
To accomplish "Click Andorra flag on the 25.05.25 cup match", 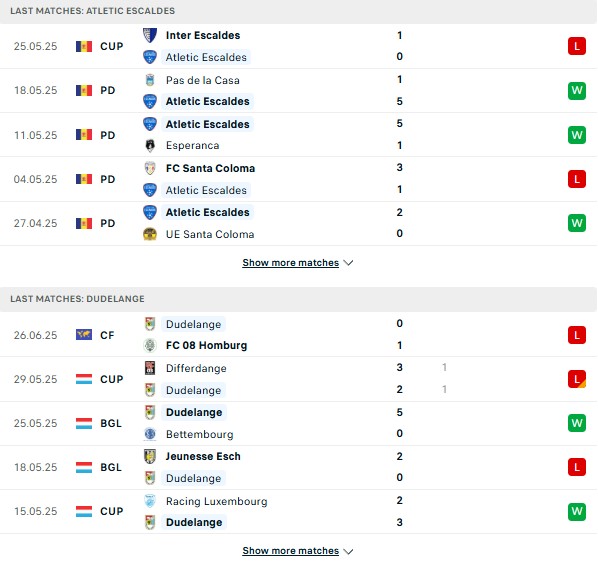I will [x=84, y=46].
